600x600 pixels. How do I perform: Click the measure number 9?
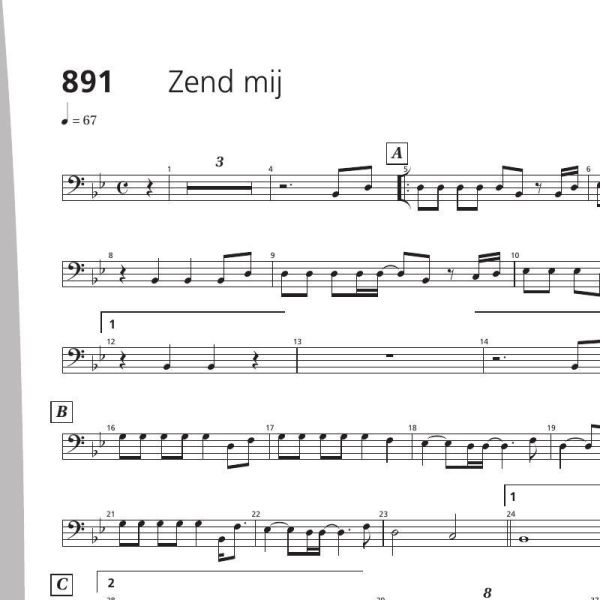[272, 255]
